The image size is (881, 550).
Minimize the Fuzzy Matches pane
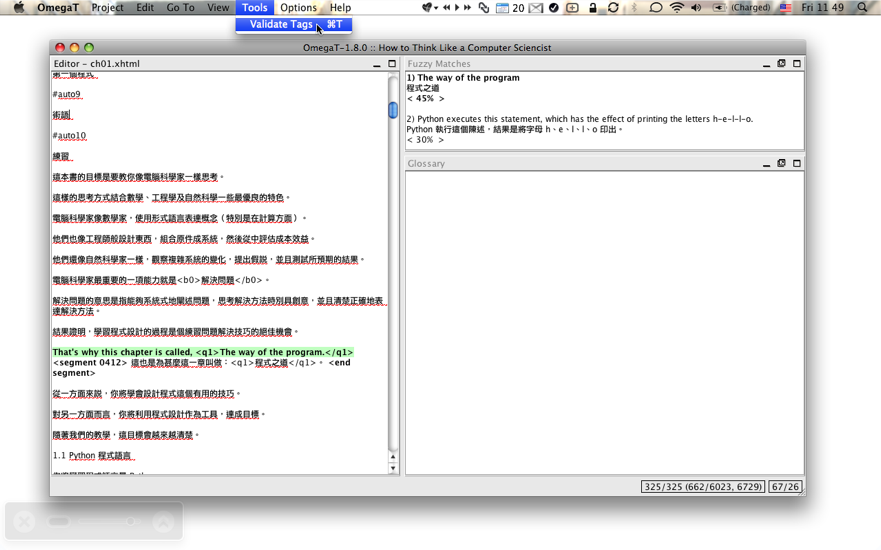pos(766,64)
